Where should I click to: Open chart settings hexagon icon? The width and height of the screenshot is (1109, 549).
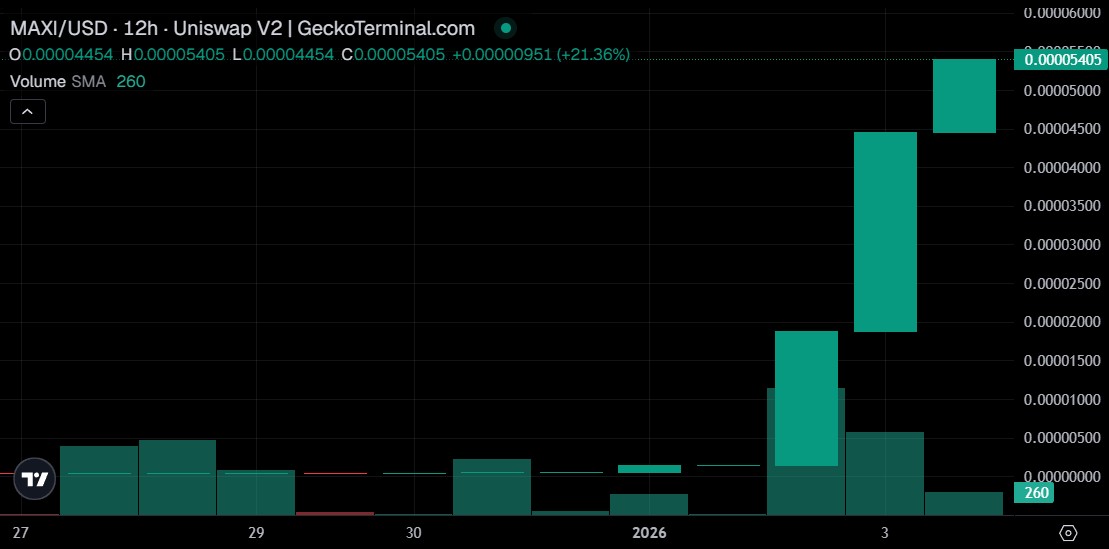click(1068, 533)
